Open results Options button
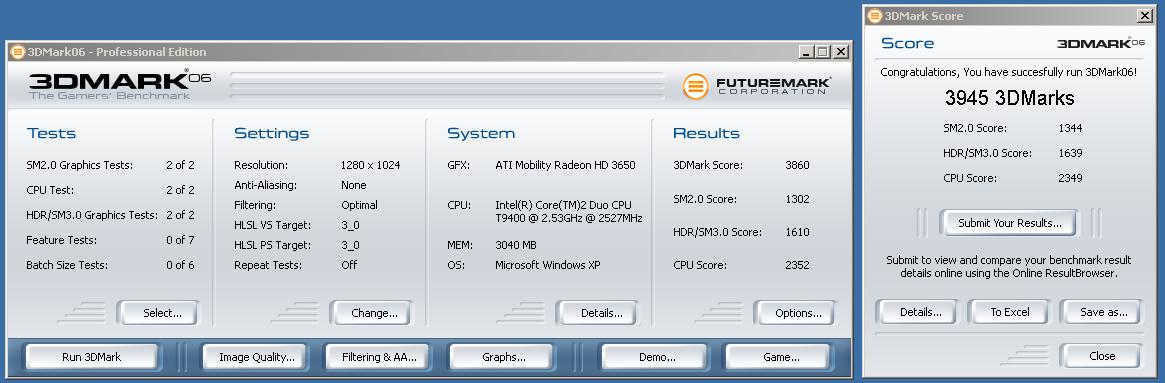The height and width of the screenshot is (383, 1165). [794, 313]
